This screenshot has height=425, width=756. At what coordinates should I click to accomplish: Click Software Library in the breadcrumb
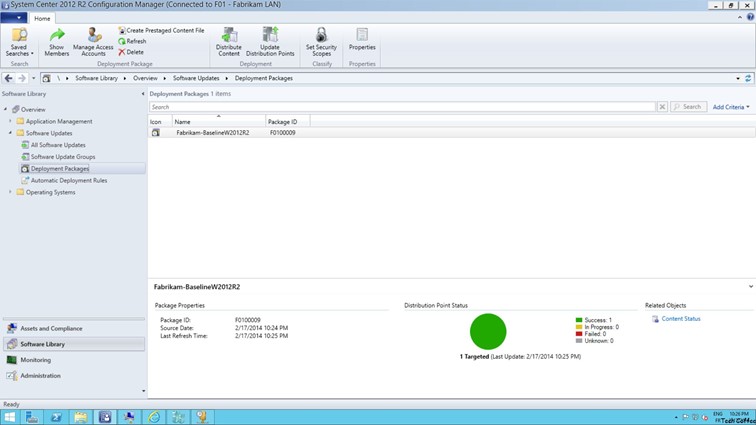(x=96, y=78)
